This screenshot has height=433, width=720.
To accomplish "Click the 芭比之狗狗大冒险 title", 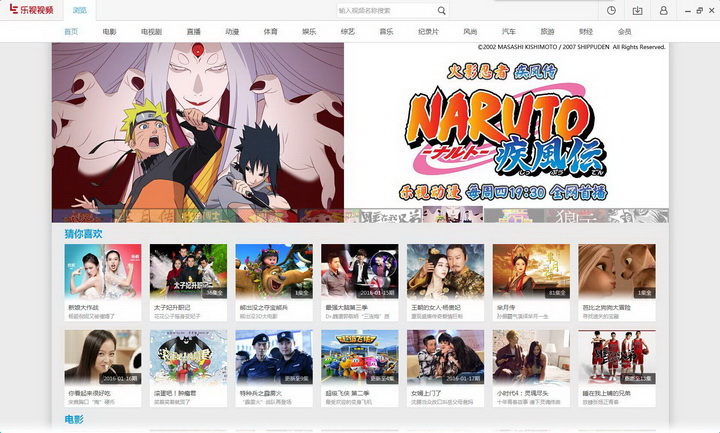I will click(607, 307).
